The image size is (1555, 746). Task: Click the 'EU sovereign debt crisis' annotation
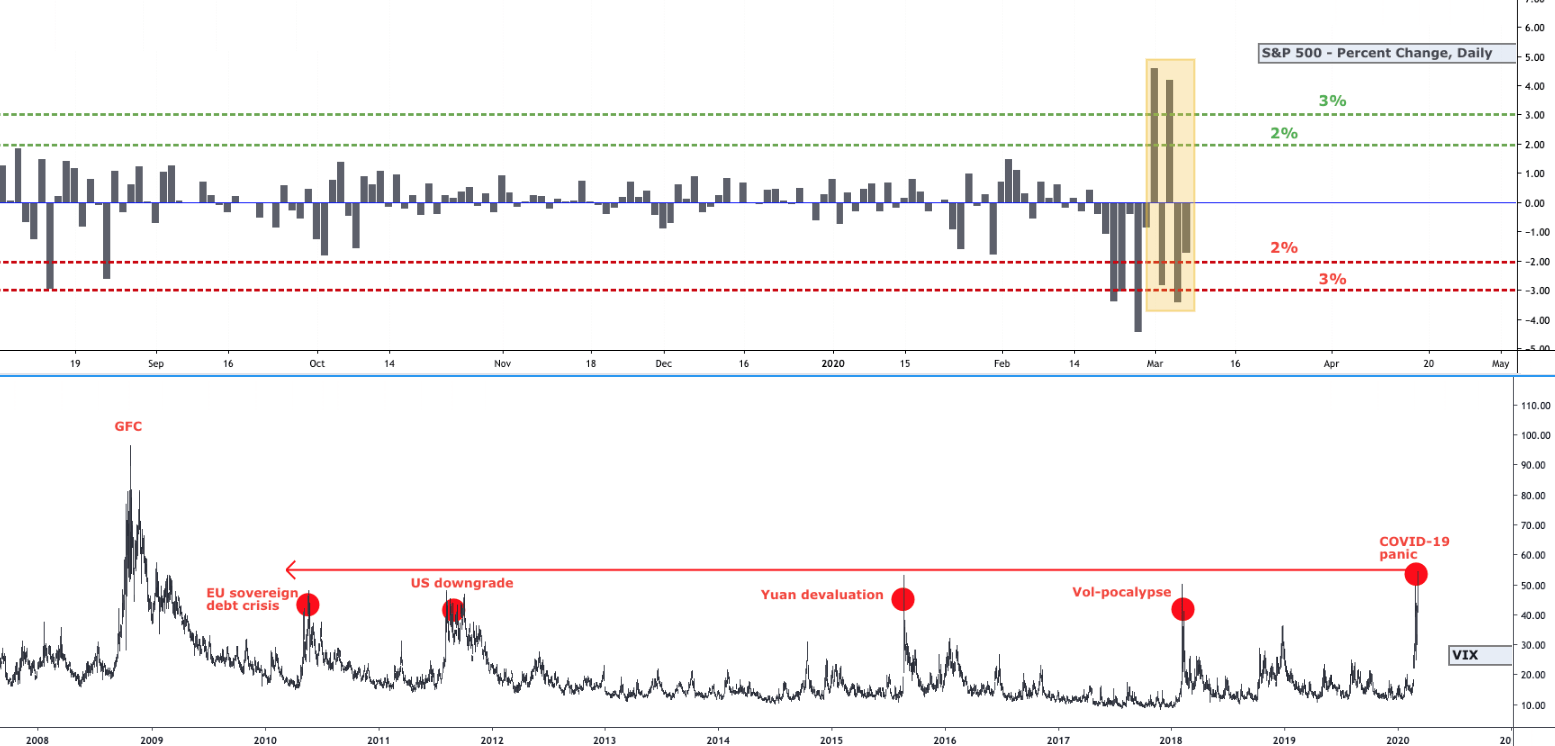point(252,599)
